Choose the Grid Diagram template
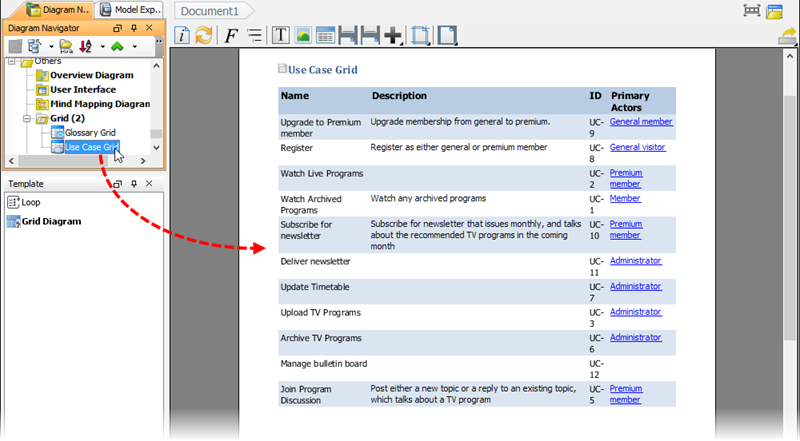 click(x=51, y=222)
